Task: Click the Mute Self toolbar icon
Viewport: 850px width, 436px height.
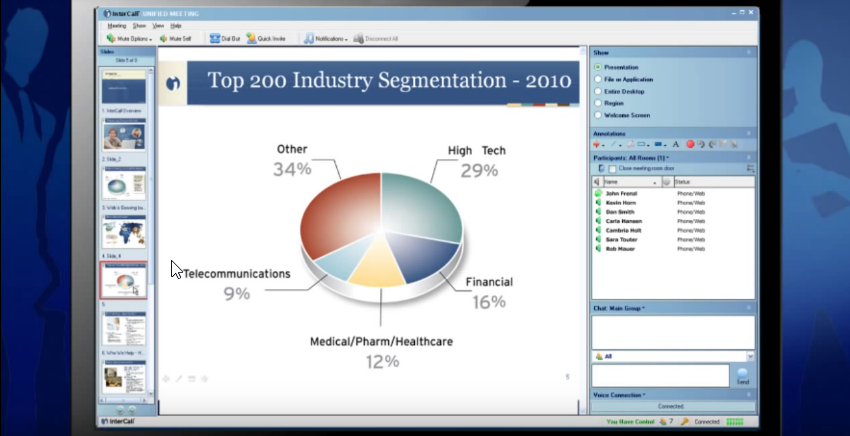Action: (163, 39)
